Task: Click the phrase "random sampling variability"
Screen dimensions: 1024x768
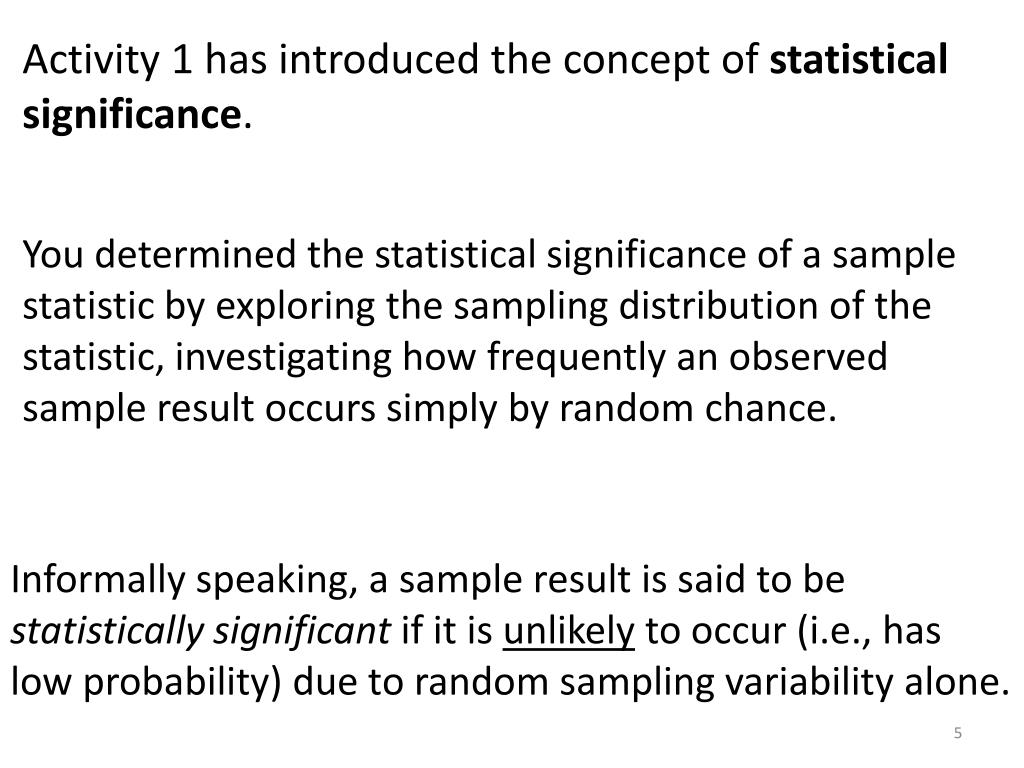Action: (654, 683)
